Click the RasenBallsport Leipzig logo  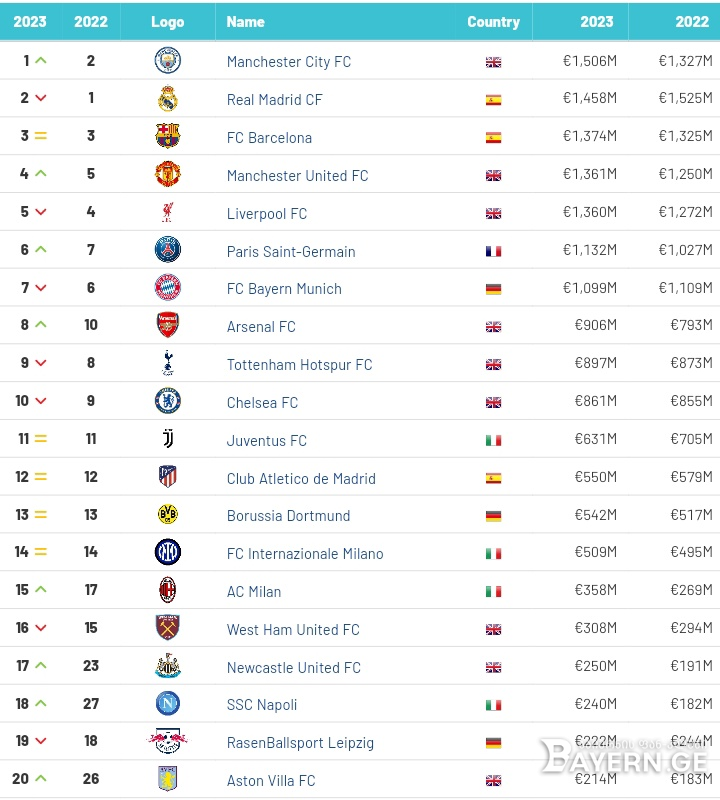pos(167,741)
